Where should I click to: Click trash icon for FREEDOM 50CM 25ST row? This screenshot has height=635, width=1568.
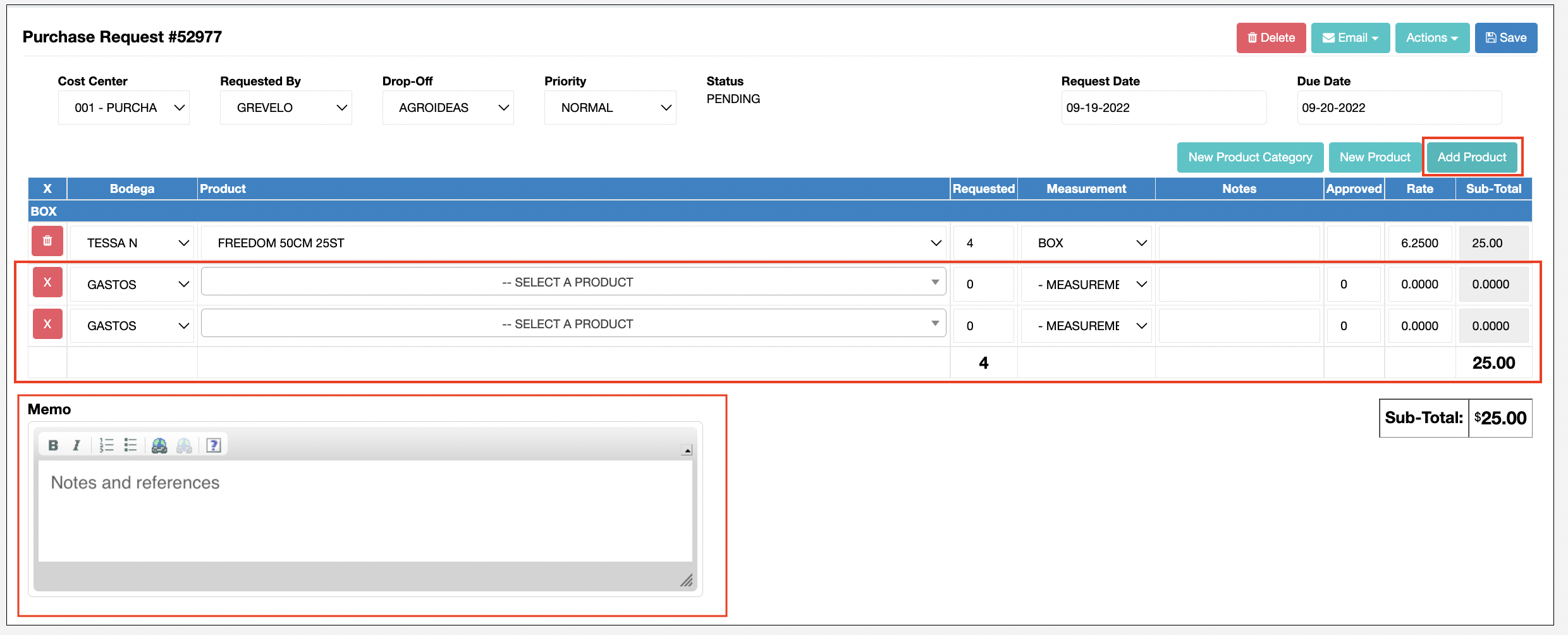(47, 241)
